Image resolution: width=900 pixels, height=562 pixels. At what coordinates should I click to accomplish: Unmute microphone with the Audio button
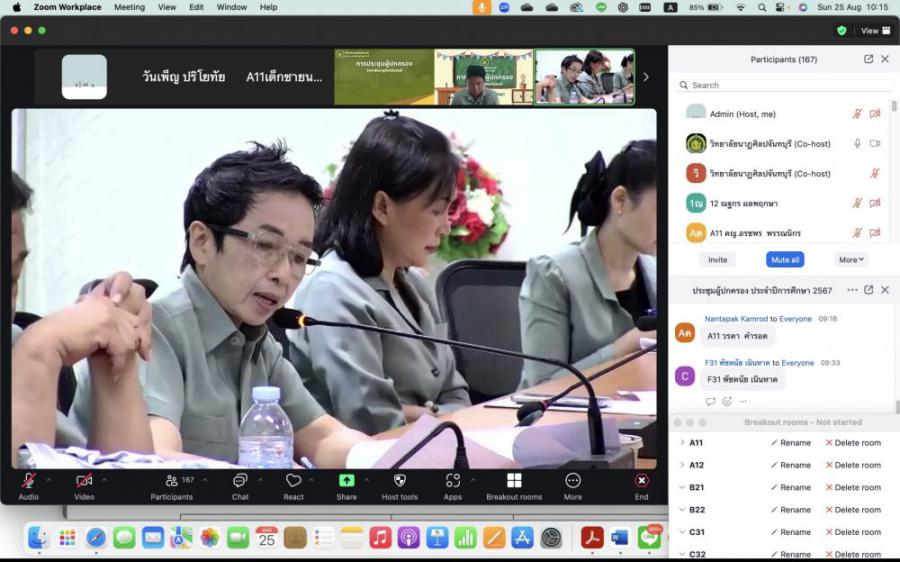click(x=28, y=481)
